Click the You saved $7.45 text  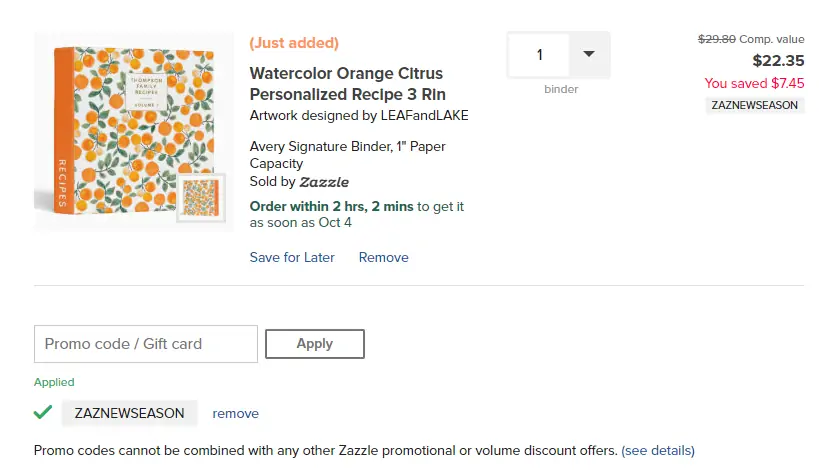[754, 83]
